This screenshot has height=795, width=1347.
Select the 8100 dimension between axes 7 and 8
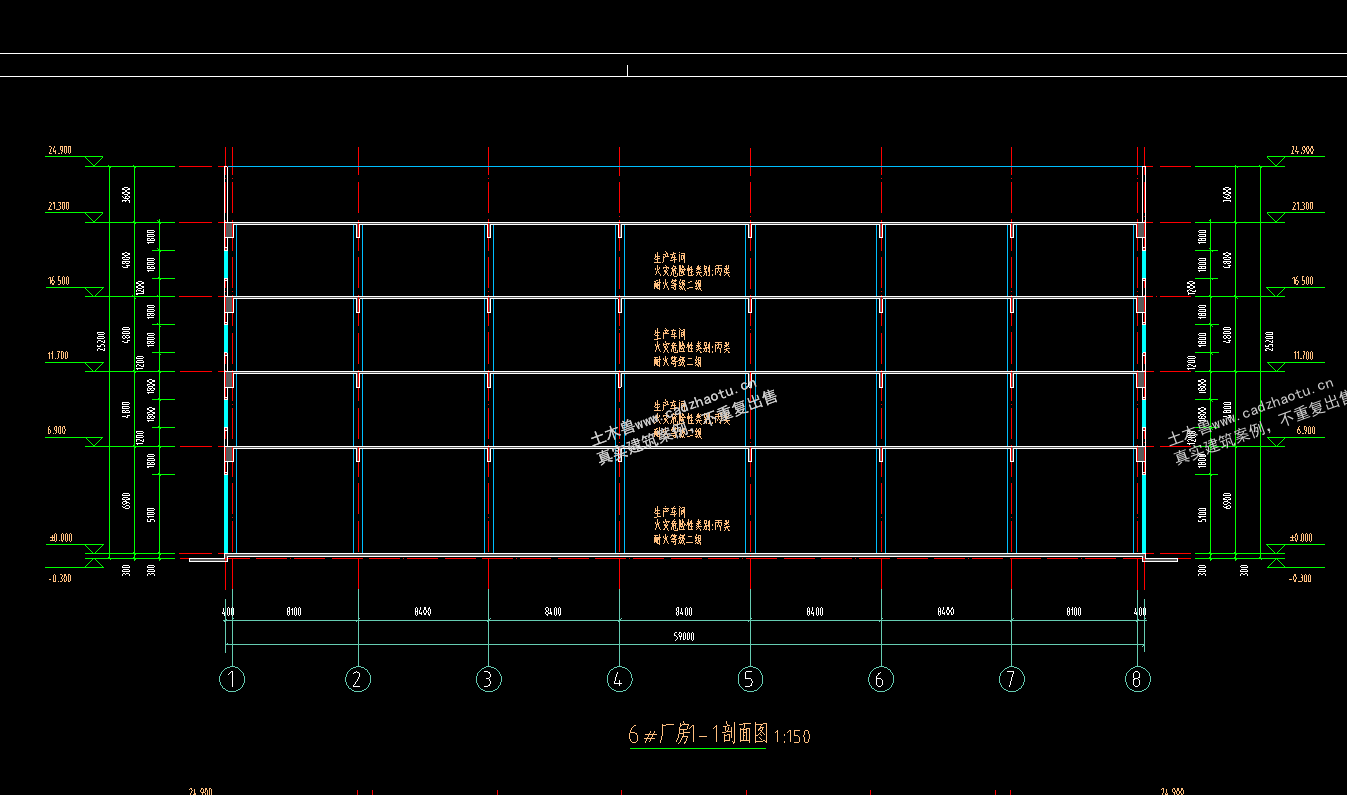(1074, 610)
